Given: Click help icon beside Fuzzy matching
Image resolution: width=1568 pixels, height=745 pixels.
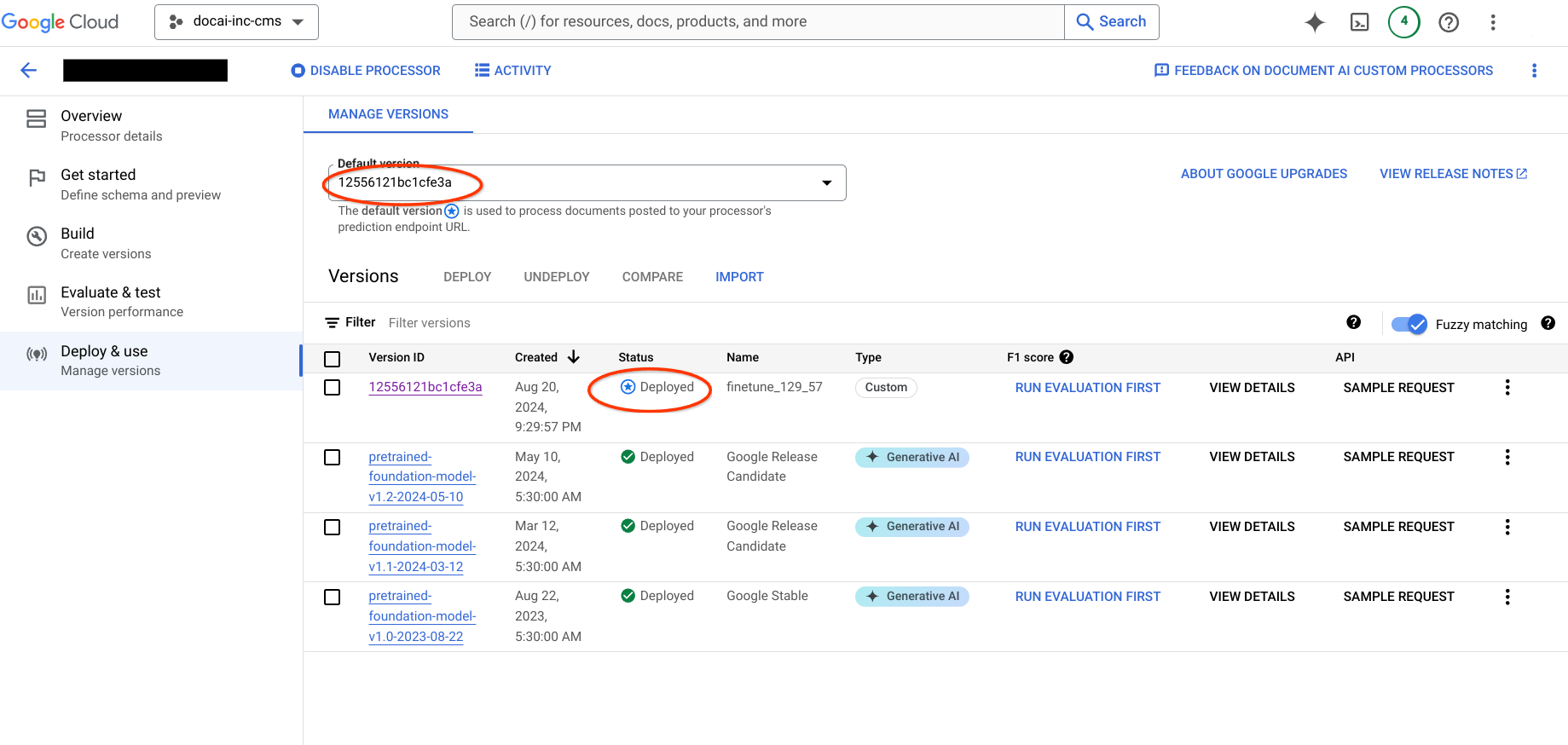Looking at the screenshot, I should [x=1548, y=323].
